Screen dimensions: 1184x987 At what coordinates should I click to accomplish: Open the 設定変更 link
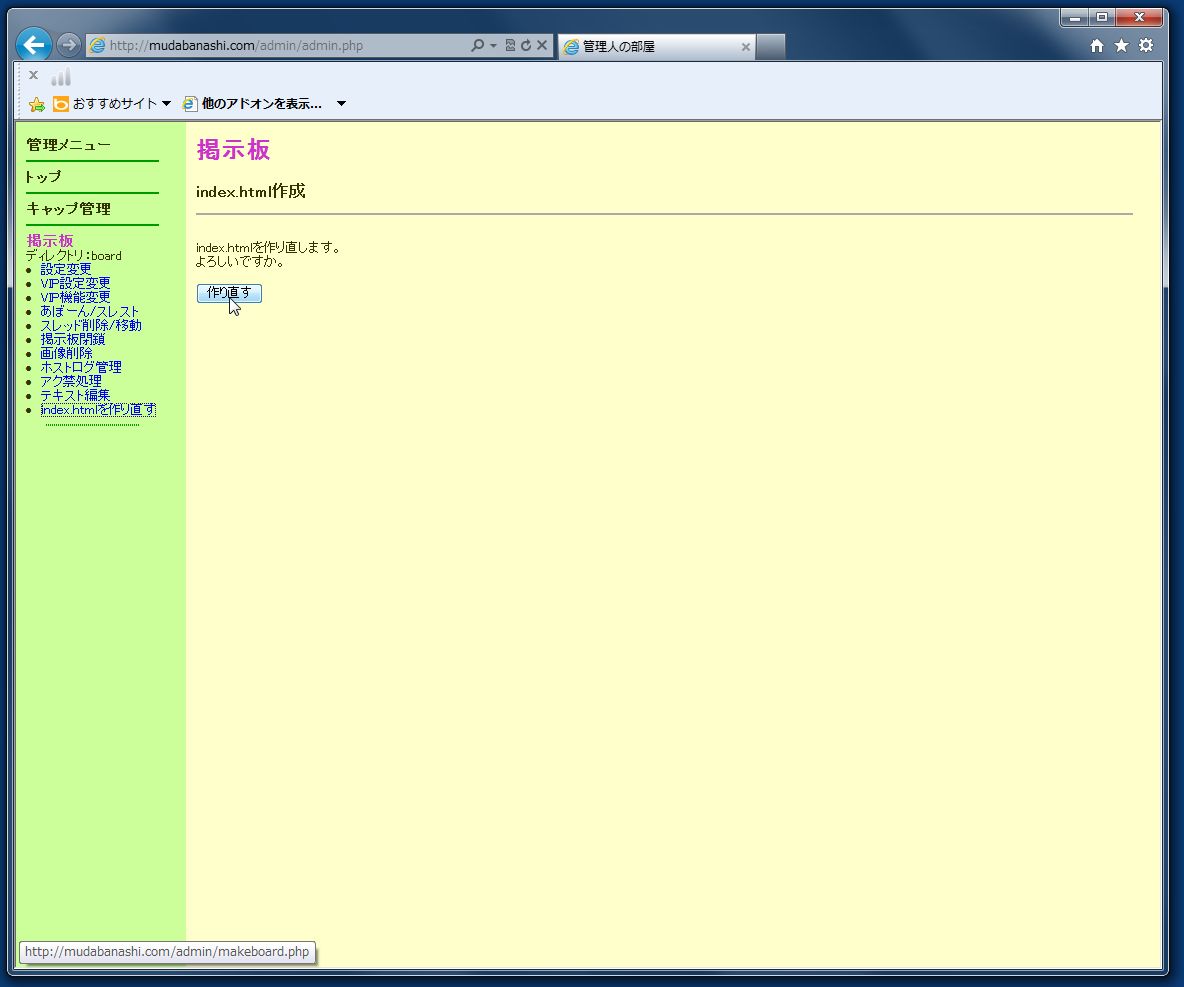pyautogui.click(x=66, y=269)
